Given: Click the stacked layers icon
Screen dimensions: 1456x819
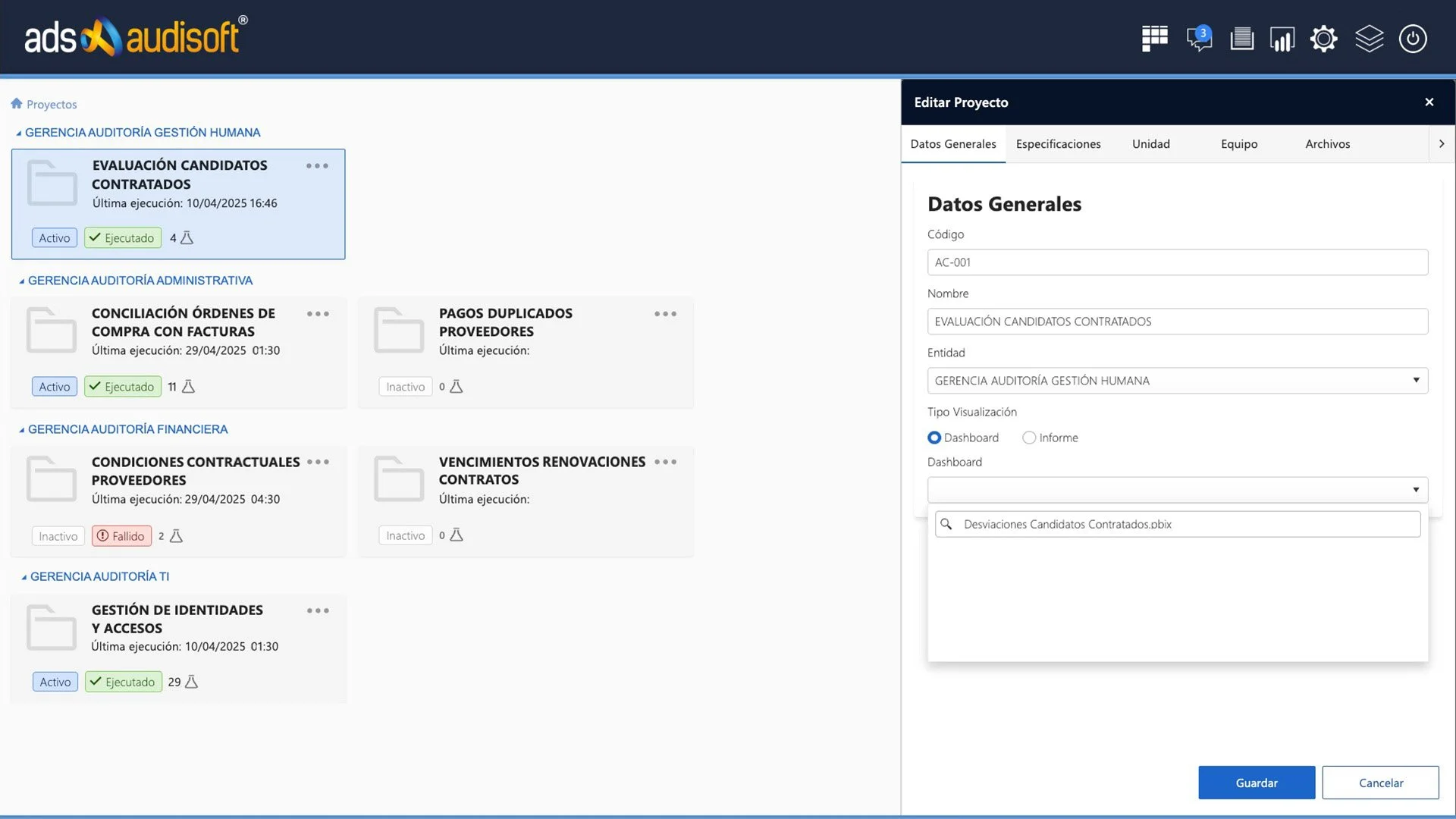Looking at the screenshot, I should [1369, 38].
